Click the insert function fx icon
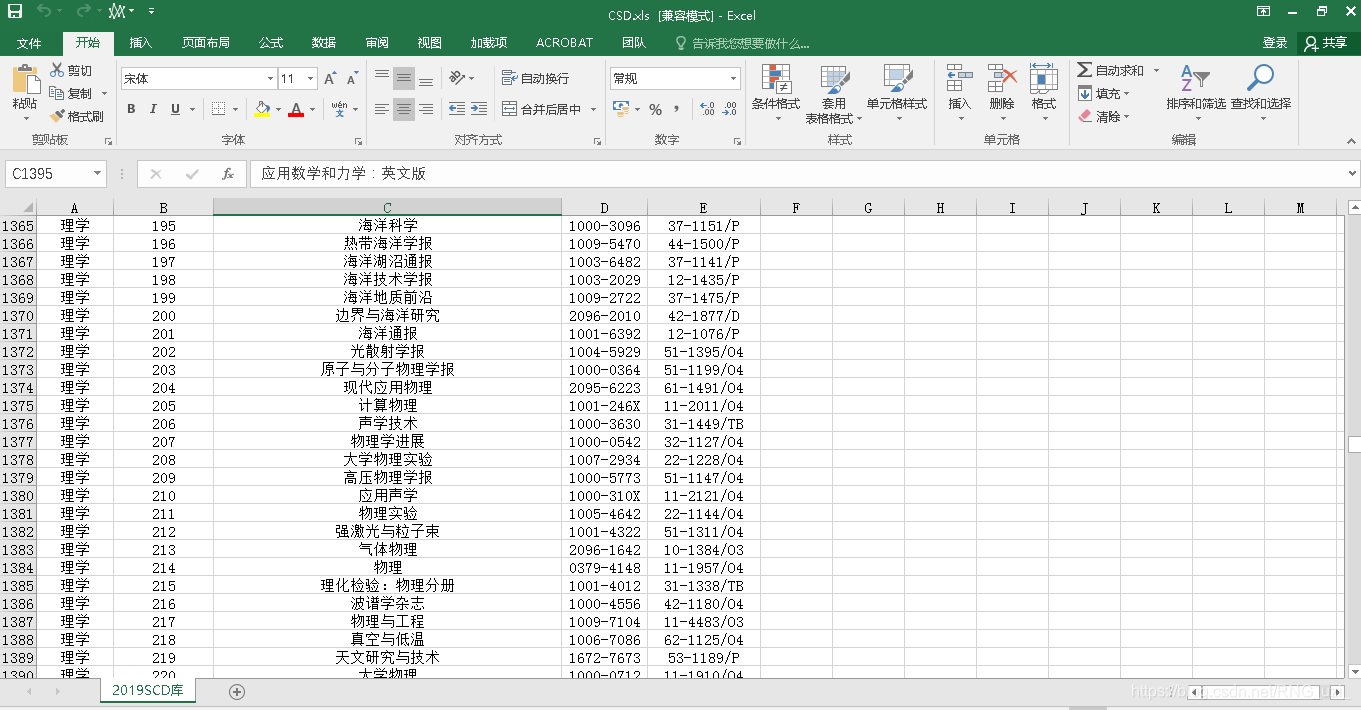 [228, 174]
